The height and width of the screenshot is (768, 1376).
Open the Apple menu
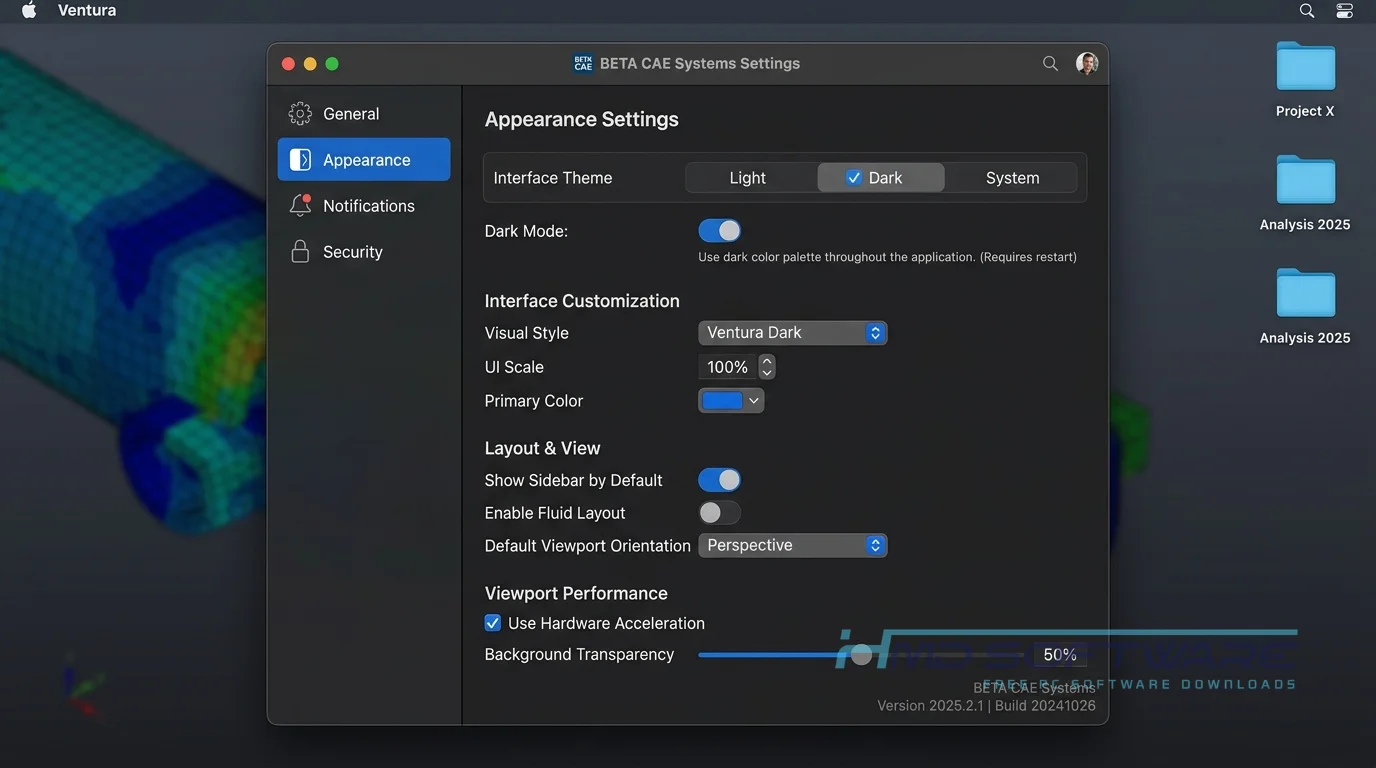click(x=29, y=10)
